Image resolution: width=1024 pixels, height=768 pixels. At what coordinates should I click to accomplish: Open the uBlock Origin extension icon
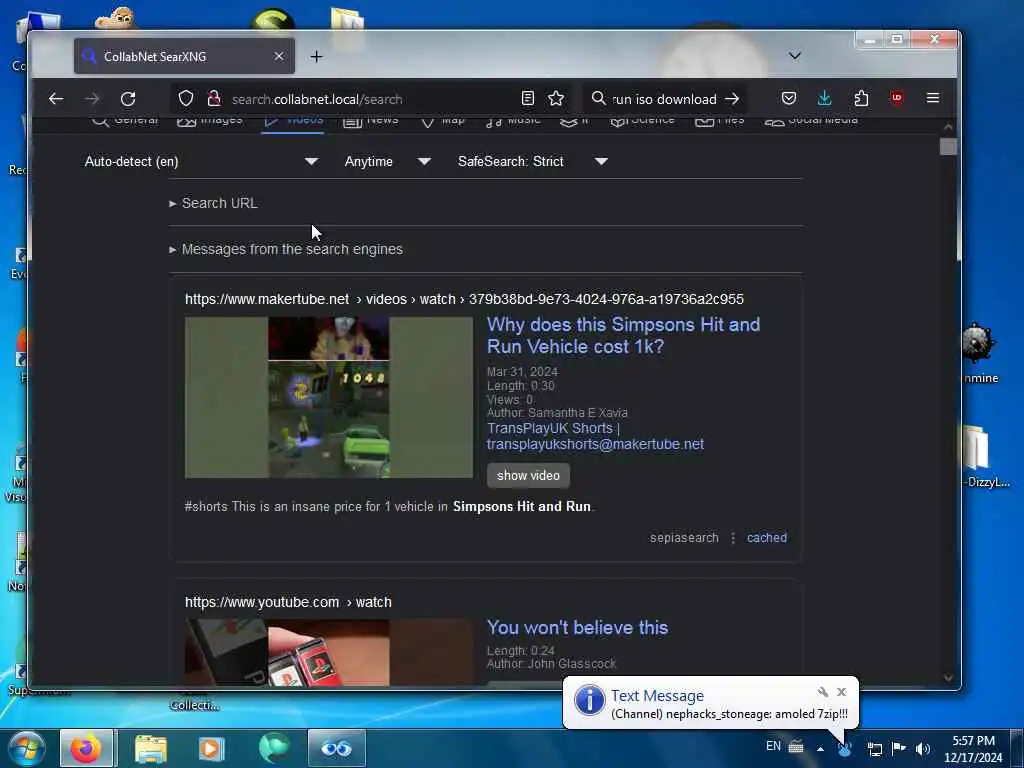pyautogui.click(x=897, y=98)
